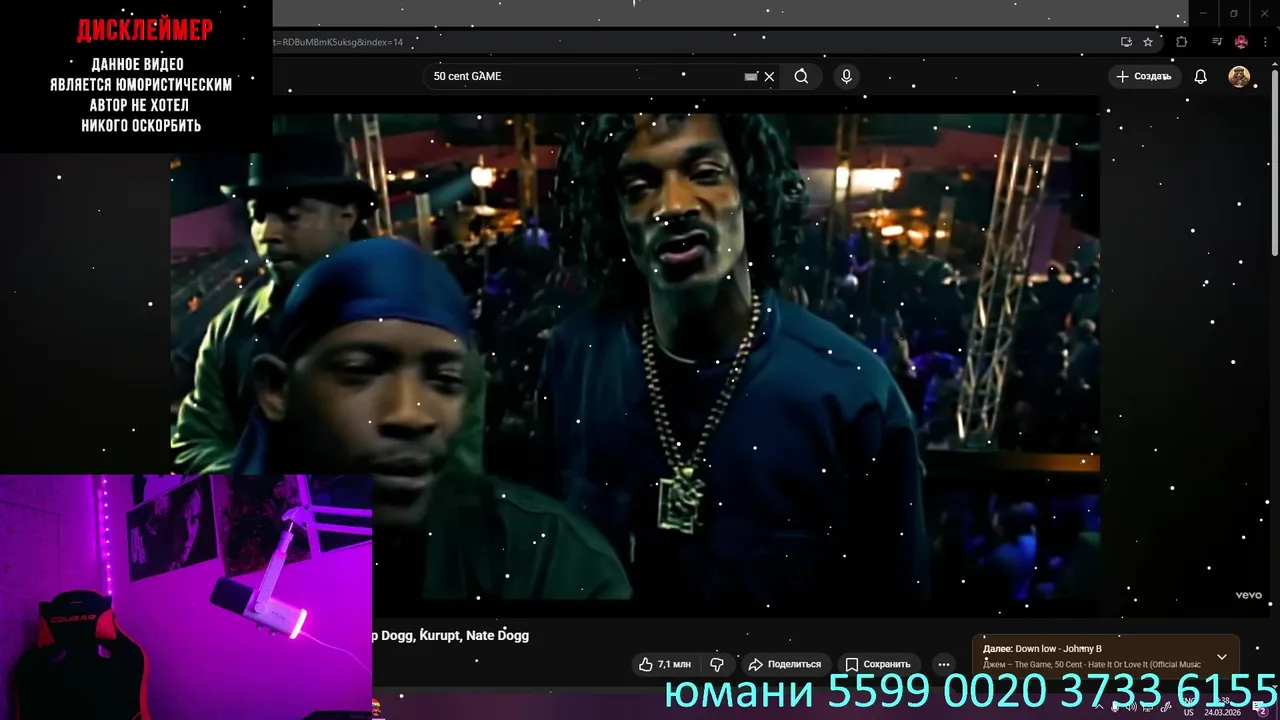This screenshot has height=720, width=1280.
Task: Restore down the browser window
Action: tap(1233, 13)
